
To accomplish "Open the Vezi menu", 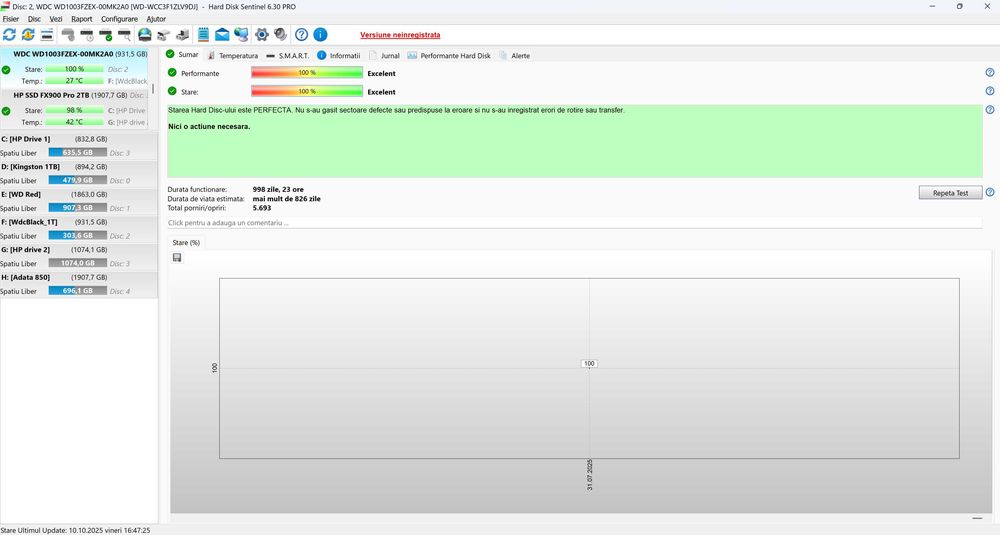I will click(x=56, y=19).
